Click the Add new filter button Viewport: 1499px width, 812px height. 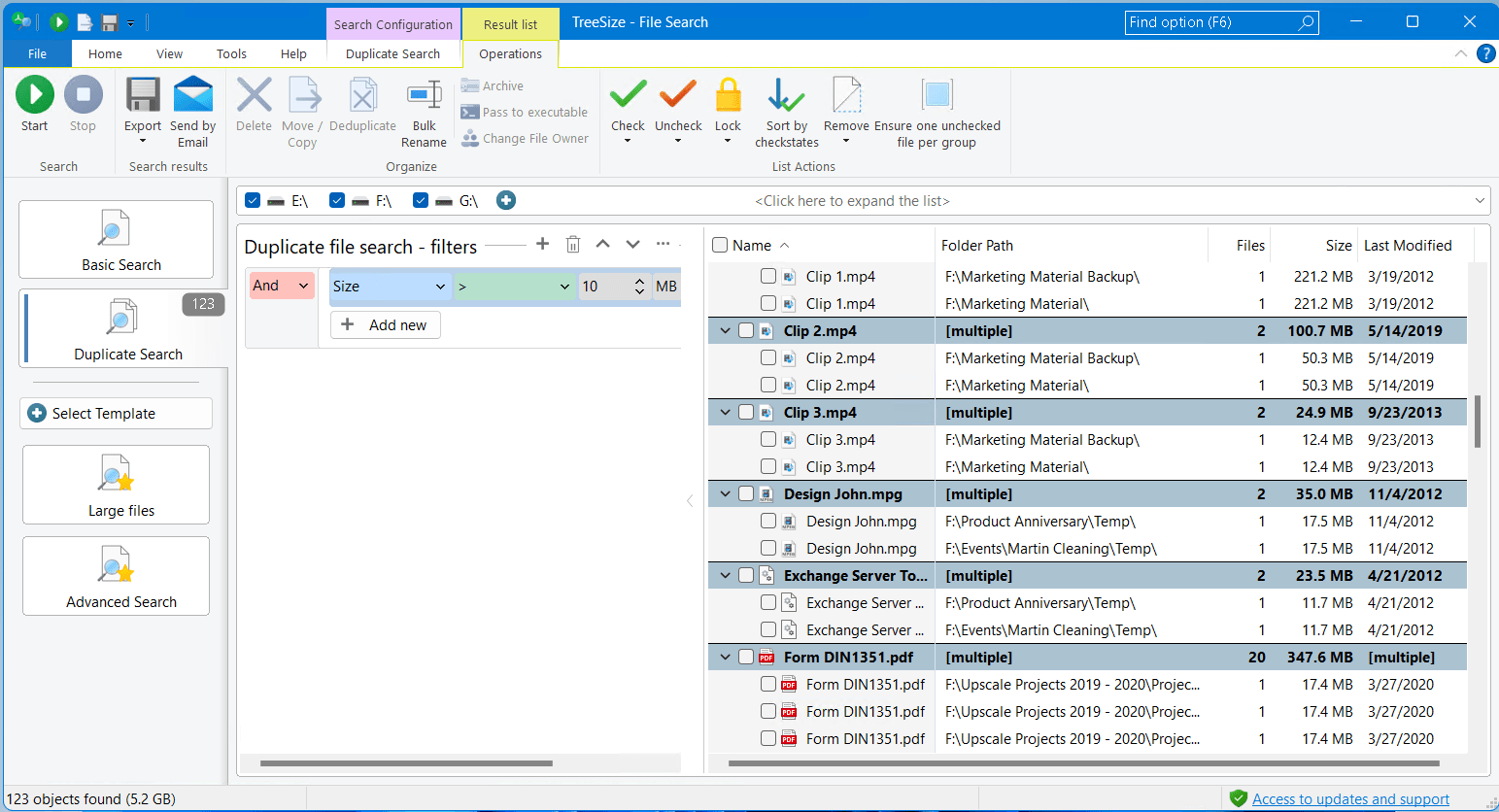click(x=386, y=325)
